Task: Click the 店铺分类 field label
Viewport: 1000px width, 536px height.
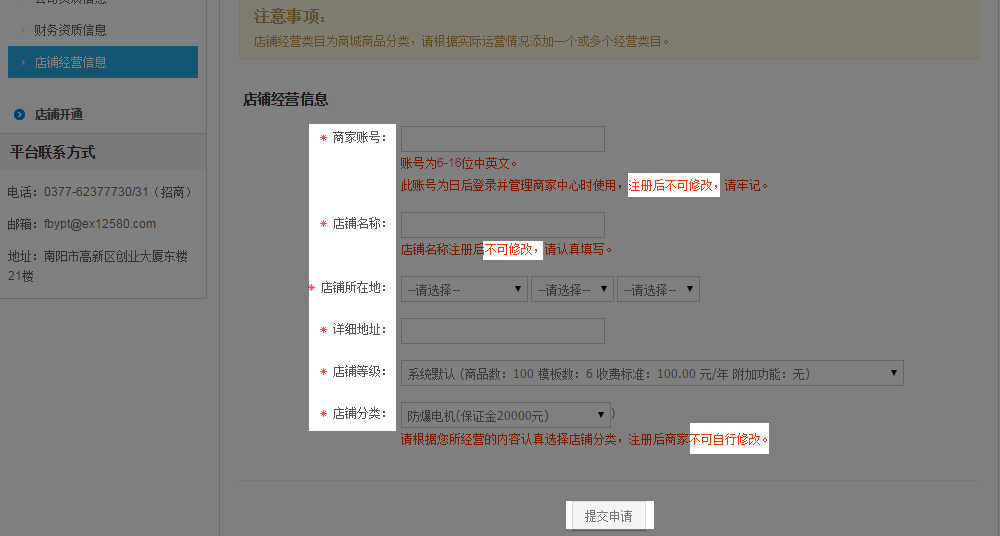Action: (359, 414)
